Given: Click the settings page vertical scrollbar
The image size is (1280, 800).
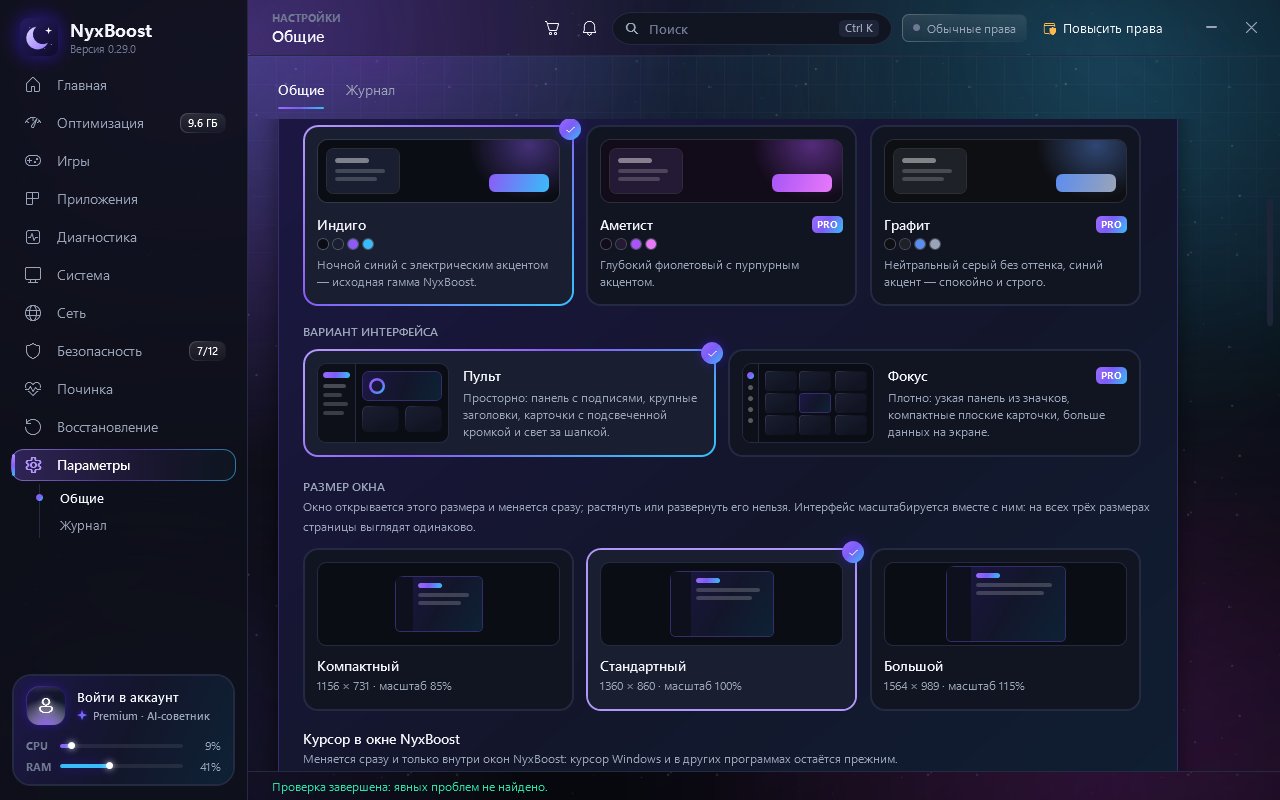Looking at the screenshot, I should click(1271, 262).
